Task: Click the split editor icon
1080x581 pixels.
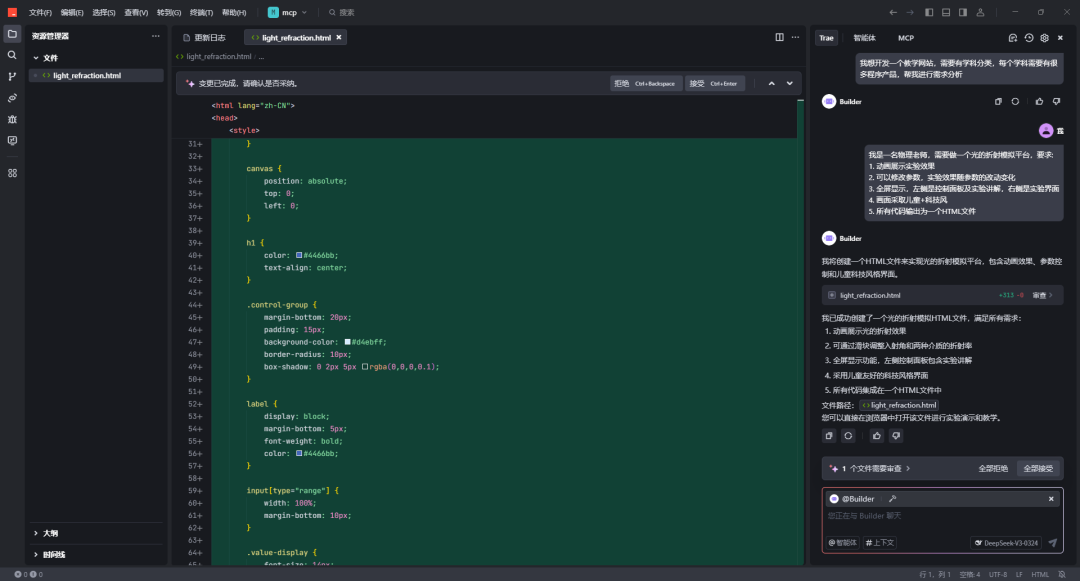Action: click(x=780, y=37)
